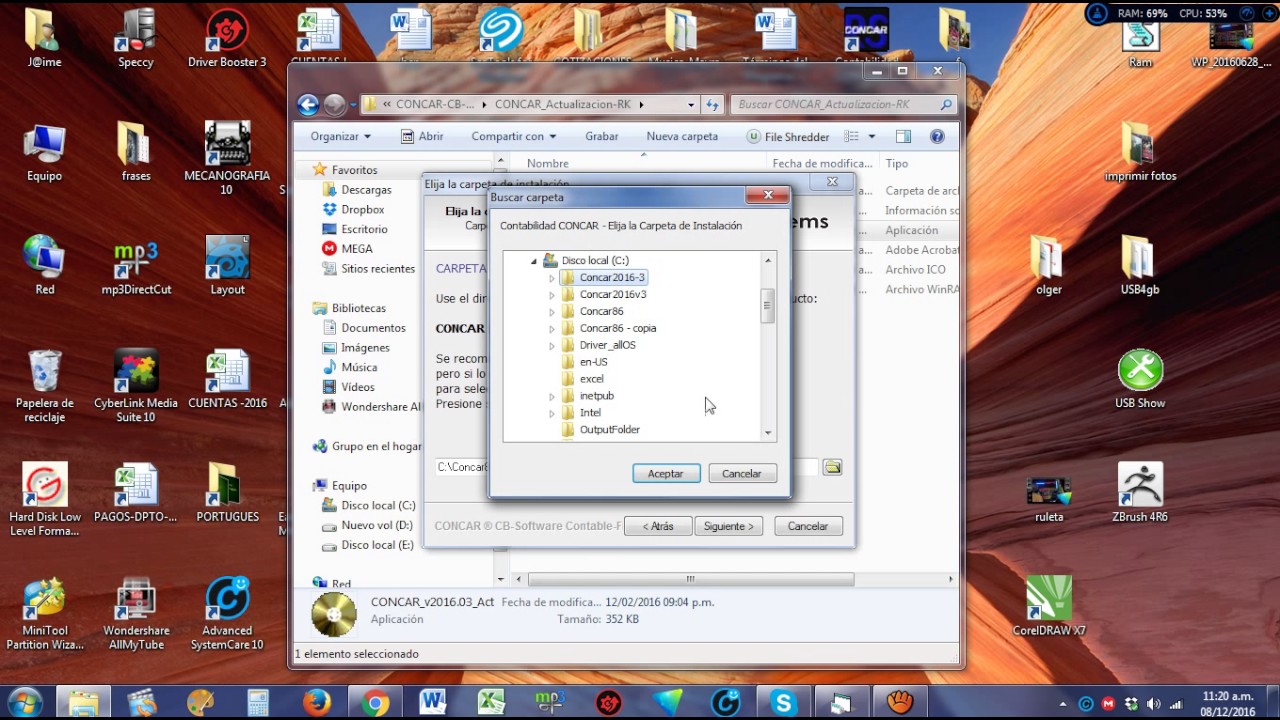
Task: Switch to Skype on the taskbar
Action: point(783,702)
